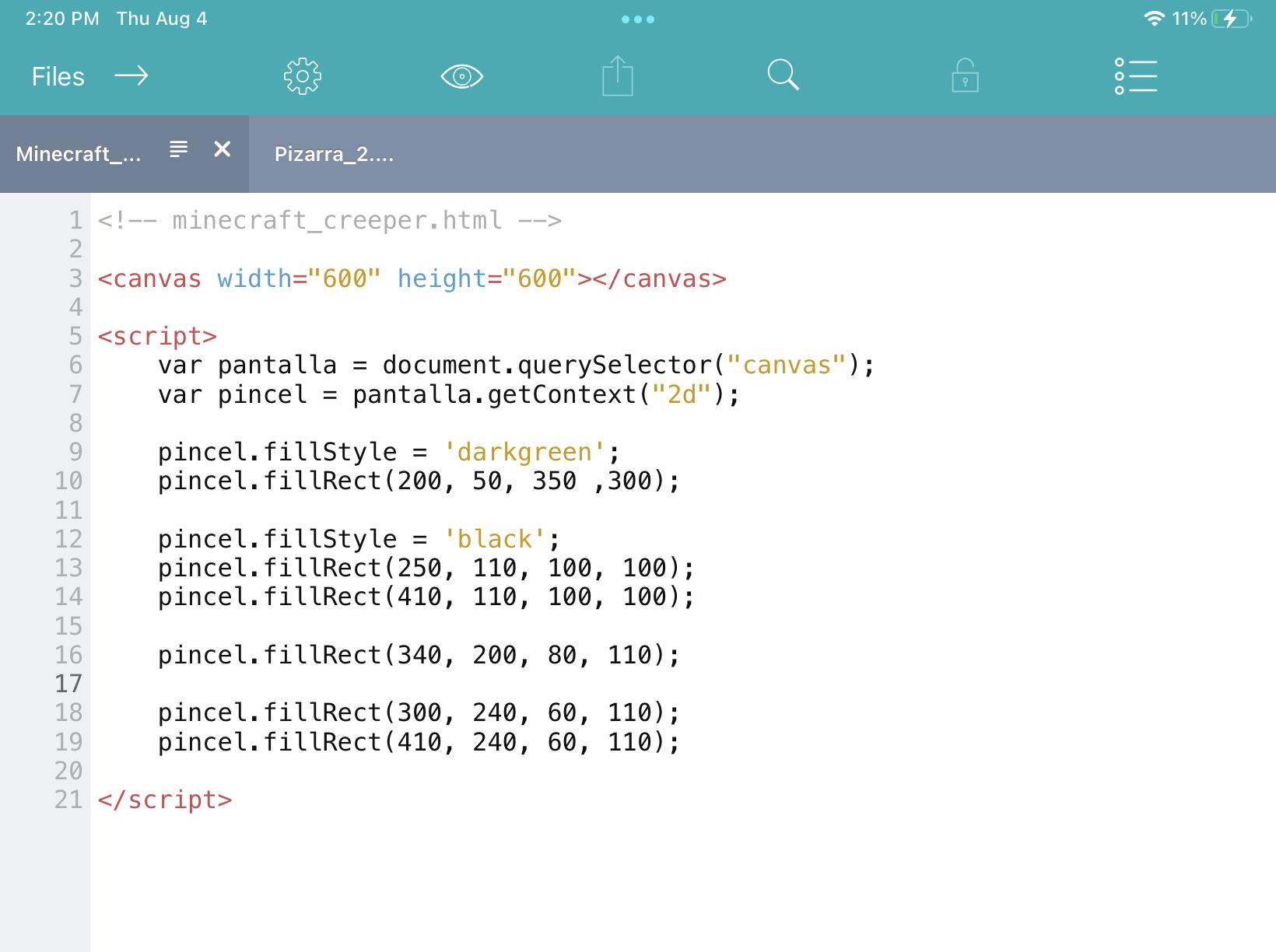Tap the share/export icon
The image size is (1276, 952).
618,75
